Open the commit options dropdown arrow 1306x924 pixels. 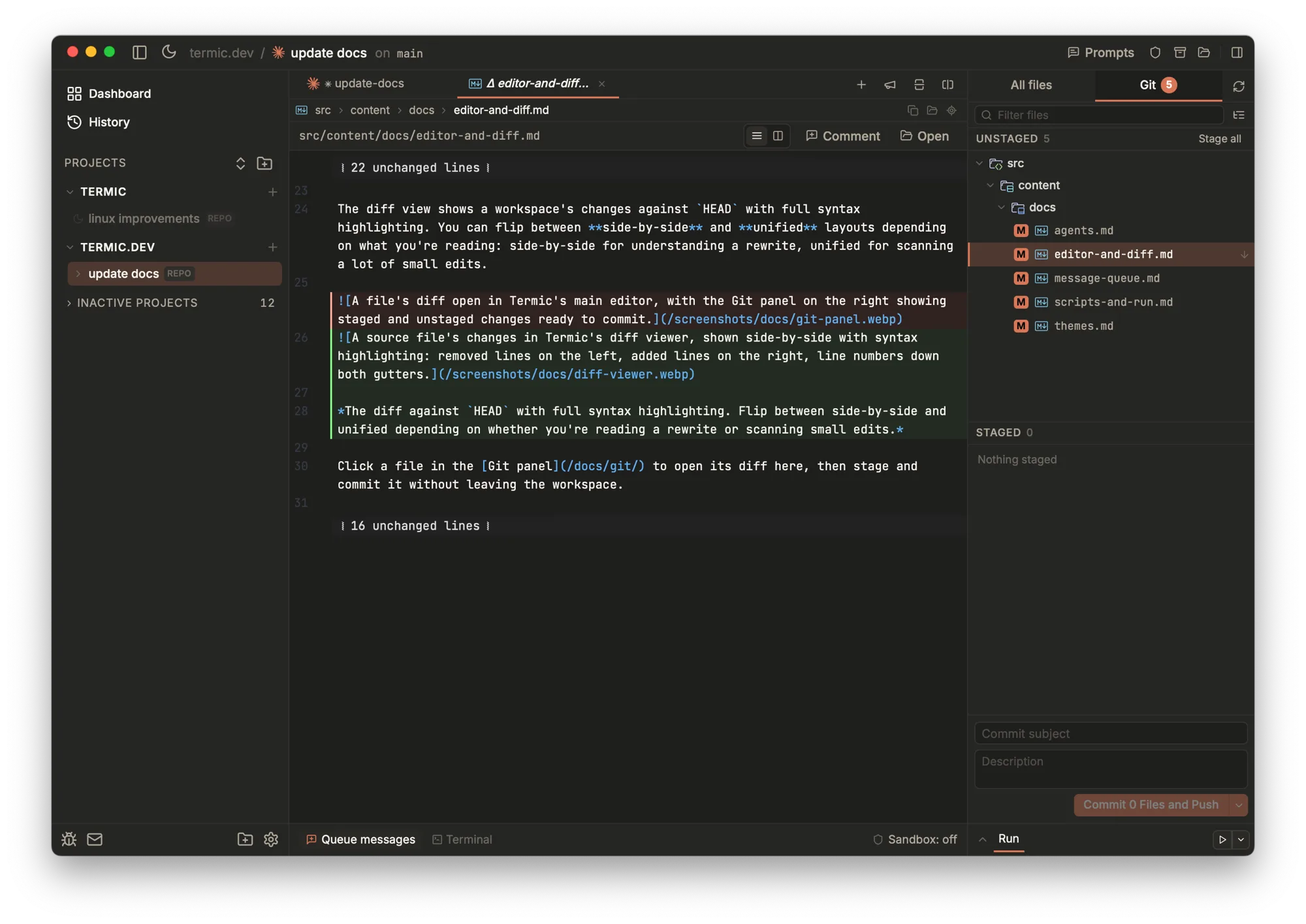[1239, 805]
